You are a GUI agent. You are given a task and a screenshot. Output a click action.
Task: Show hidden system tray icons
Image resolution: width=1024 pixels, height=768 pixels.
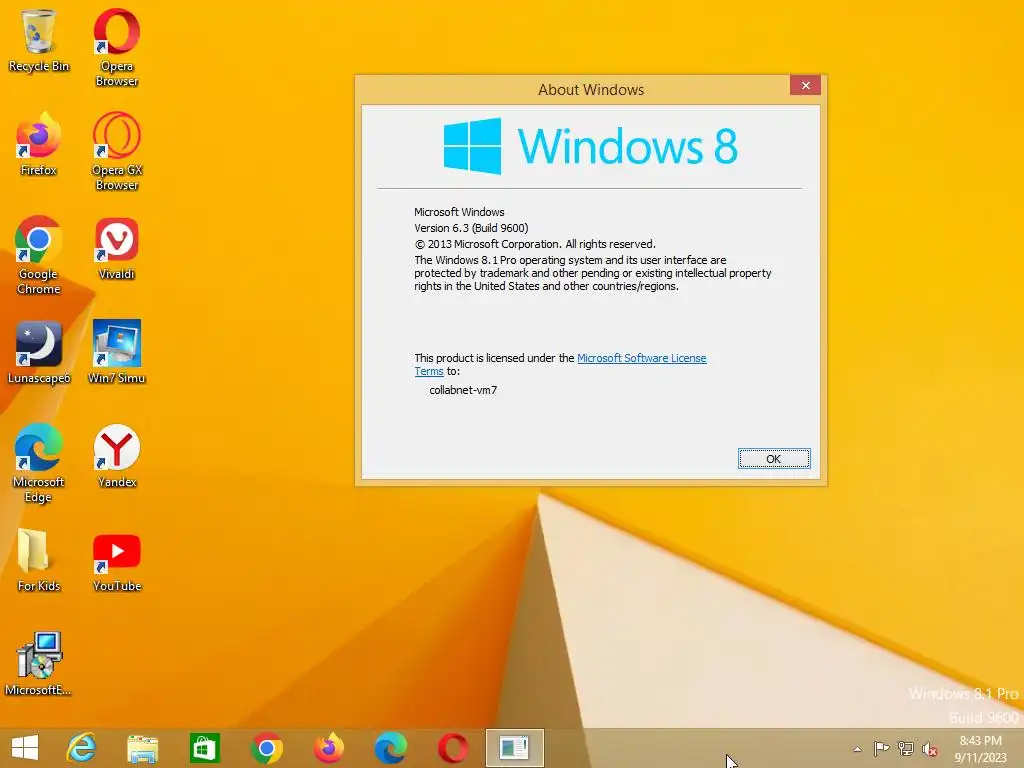tap(857, 749)
